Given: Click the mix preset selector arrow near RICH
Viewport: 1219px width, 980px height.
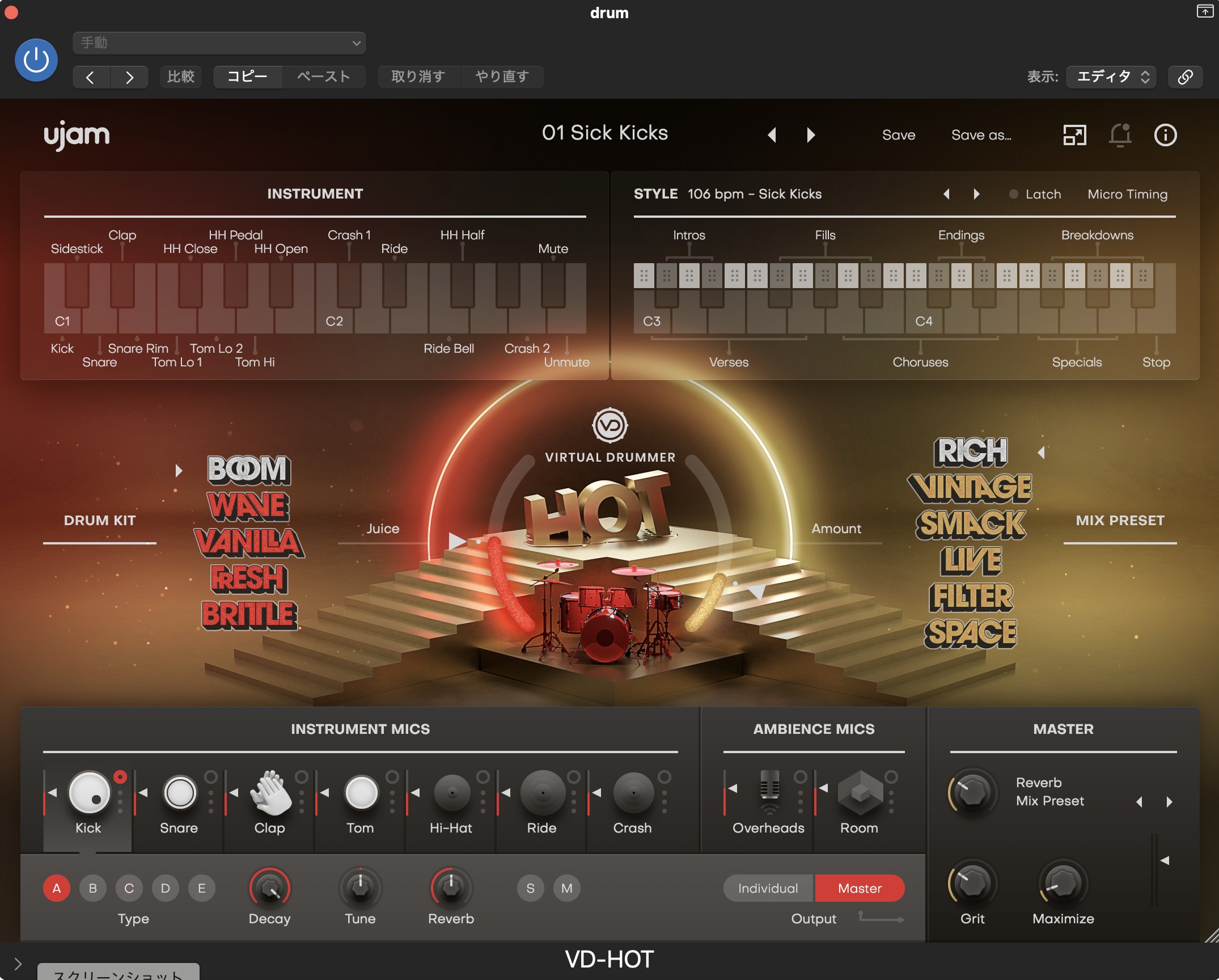Looking at the screenshot, I should pyautogui.click(x=1041, y=452).
